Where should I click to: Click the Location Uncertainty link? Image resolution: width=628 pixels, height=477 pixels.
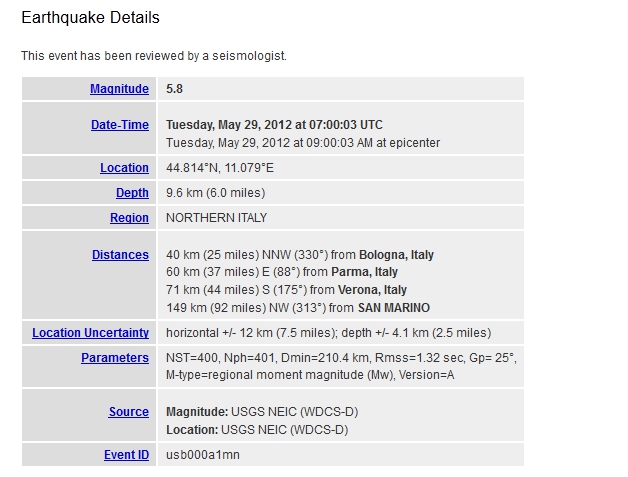point(90,333)
